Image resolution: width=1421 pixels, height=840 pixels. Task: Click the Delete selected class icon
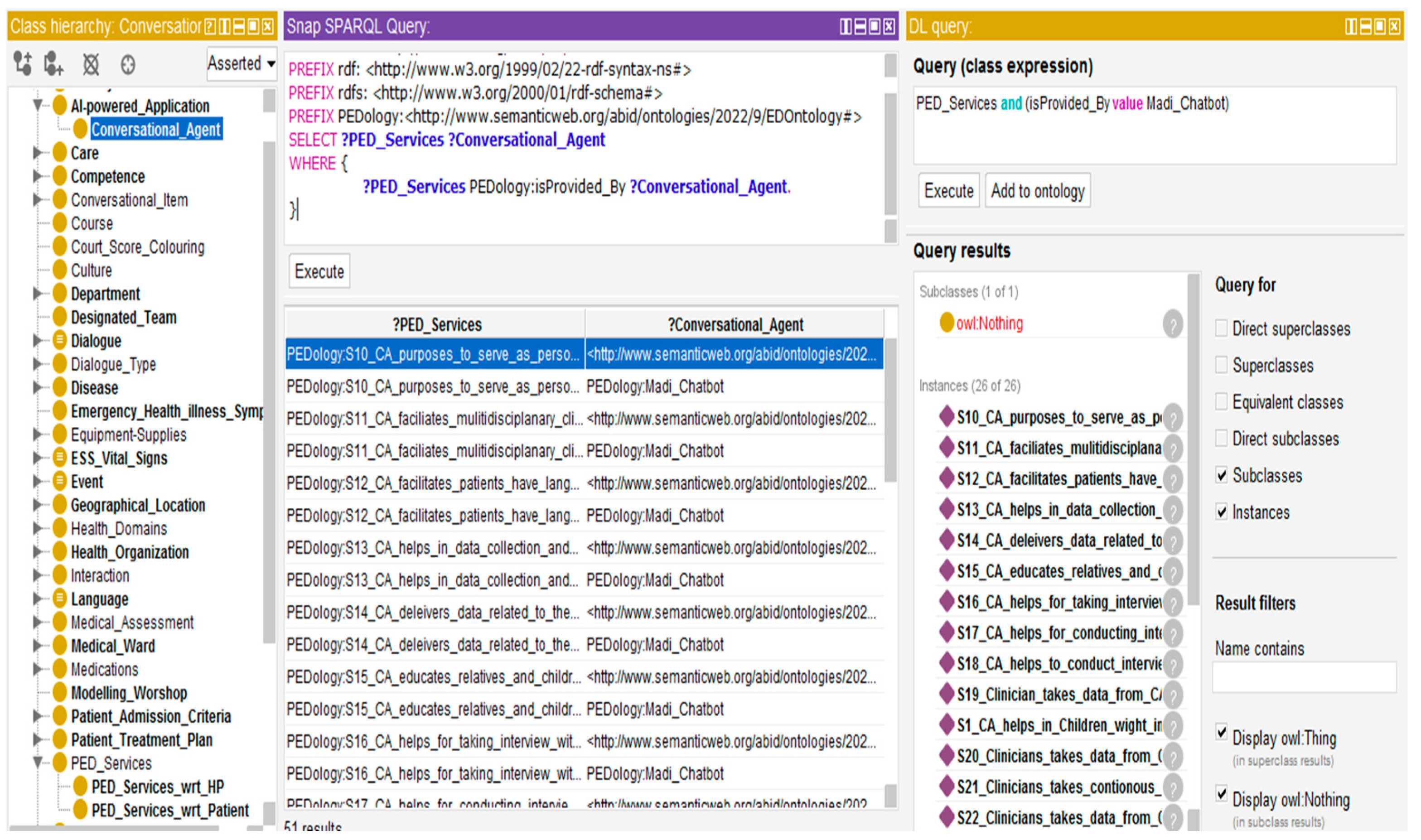pyautogui.click(x=91, y=64)
